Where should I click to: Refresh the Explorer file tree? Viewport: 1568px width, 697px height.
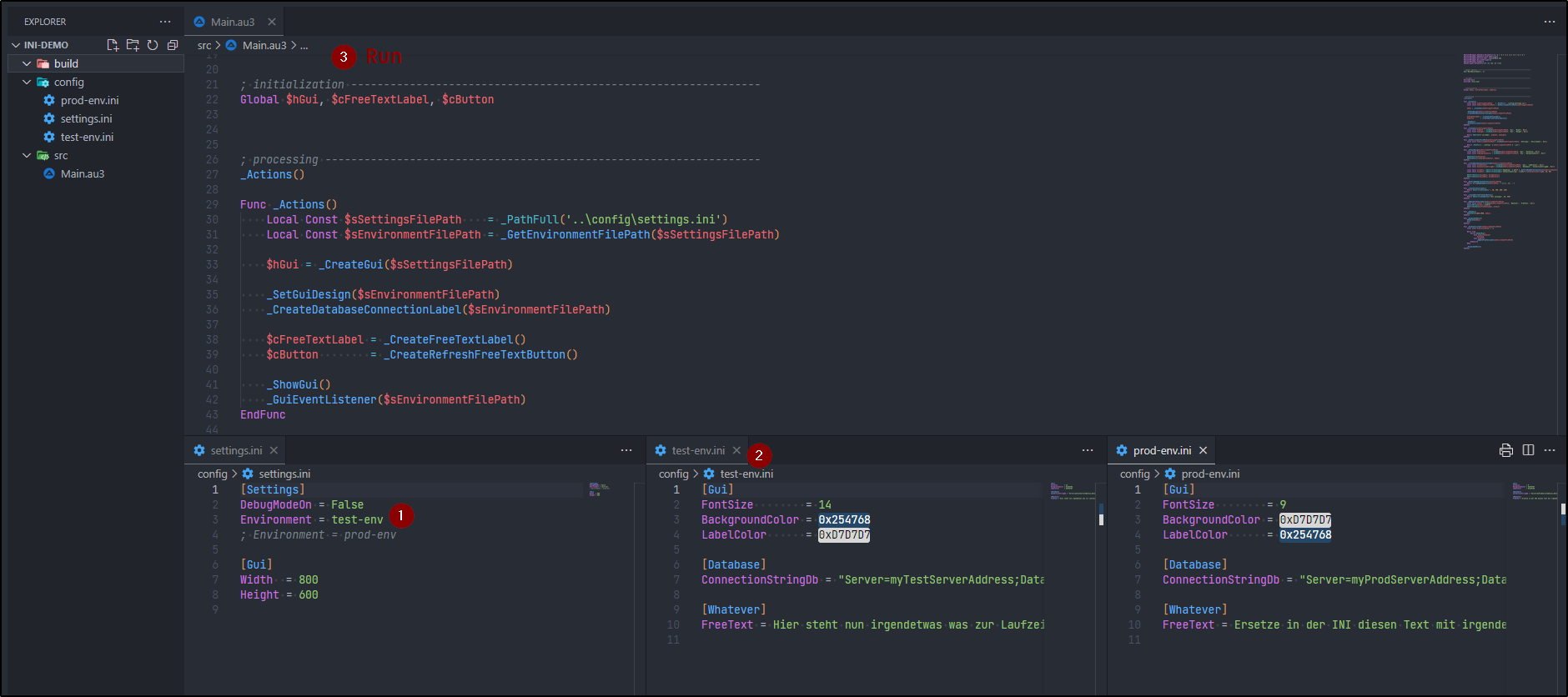153,45
